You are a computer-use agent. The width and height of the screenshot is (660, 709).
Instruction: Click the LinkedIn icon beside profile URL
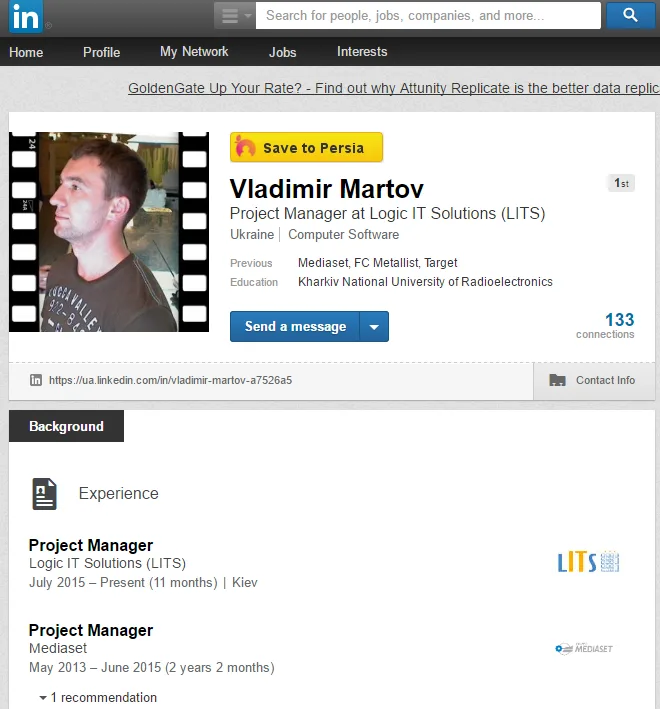click(x=36, y=380)
